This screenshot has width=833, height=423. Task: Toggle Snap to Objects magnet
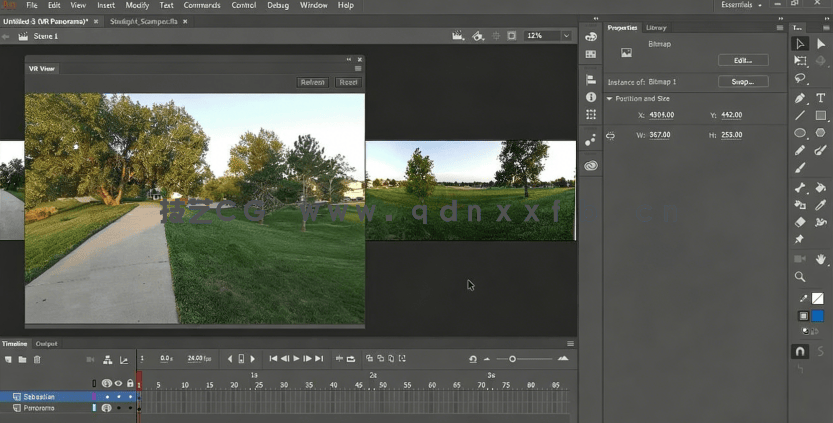(x=800, y=352)
